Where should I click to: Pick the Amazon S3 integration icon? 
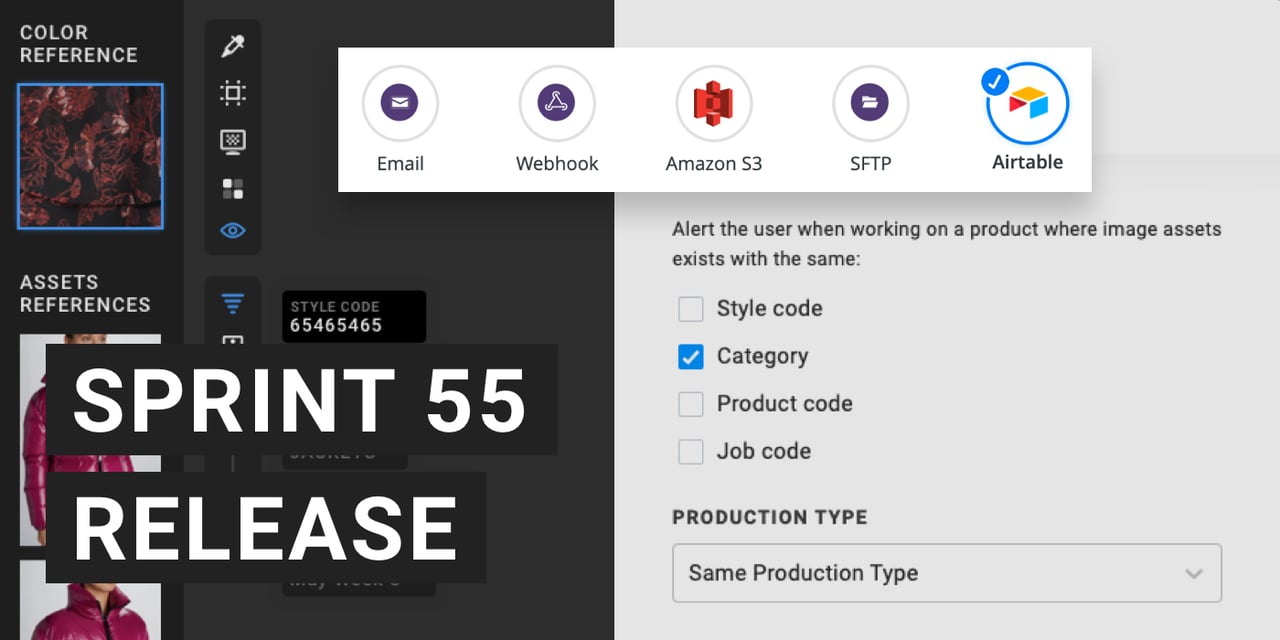tap(714, 103)
